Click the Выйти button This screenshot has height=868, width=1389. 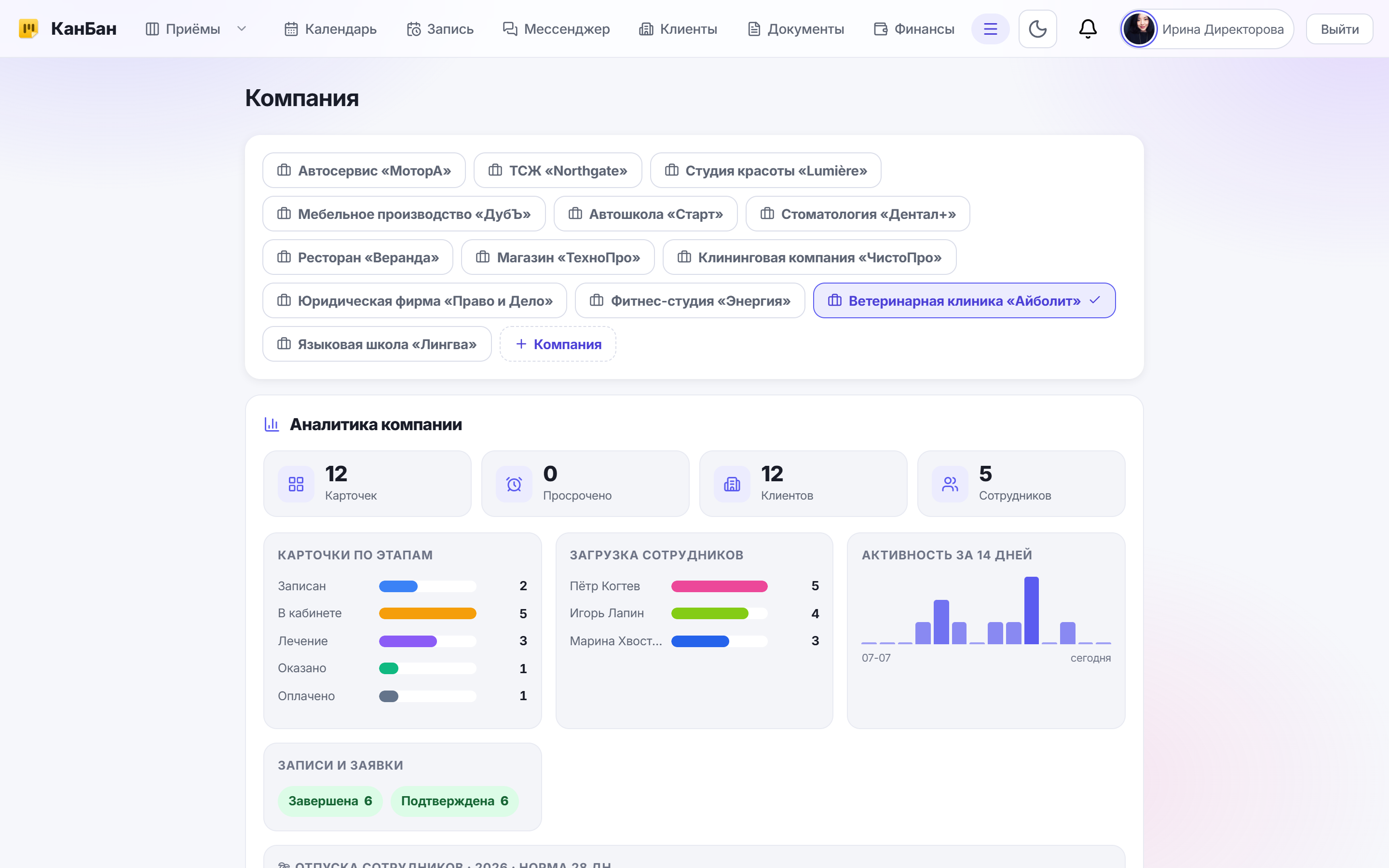coord(1339,29)
